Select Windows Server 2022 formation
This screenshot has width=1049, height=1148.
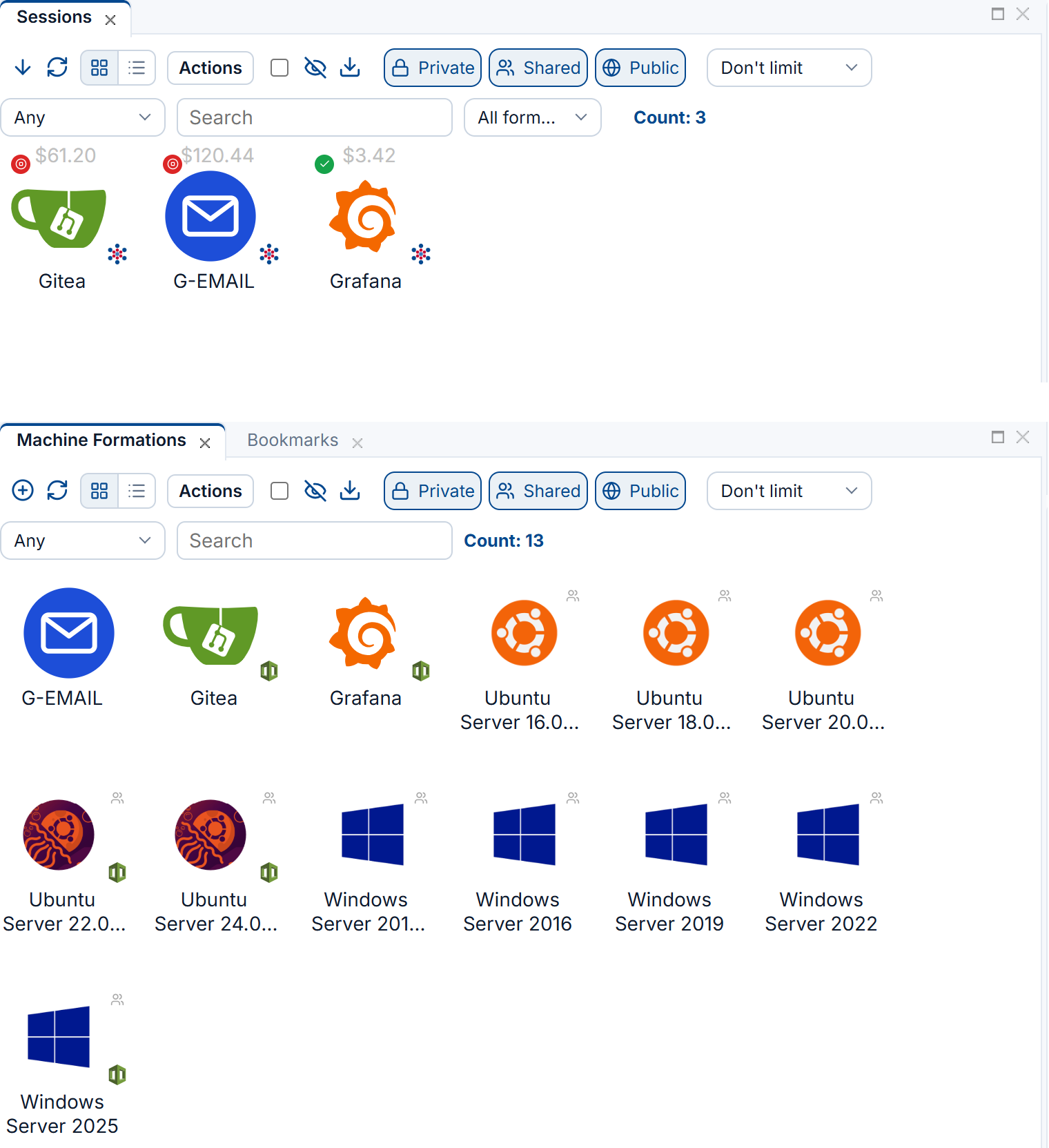pyautogui.click(x=828, y=835)
